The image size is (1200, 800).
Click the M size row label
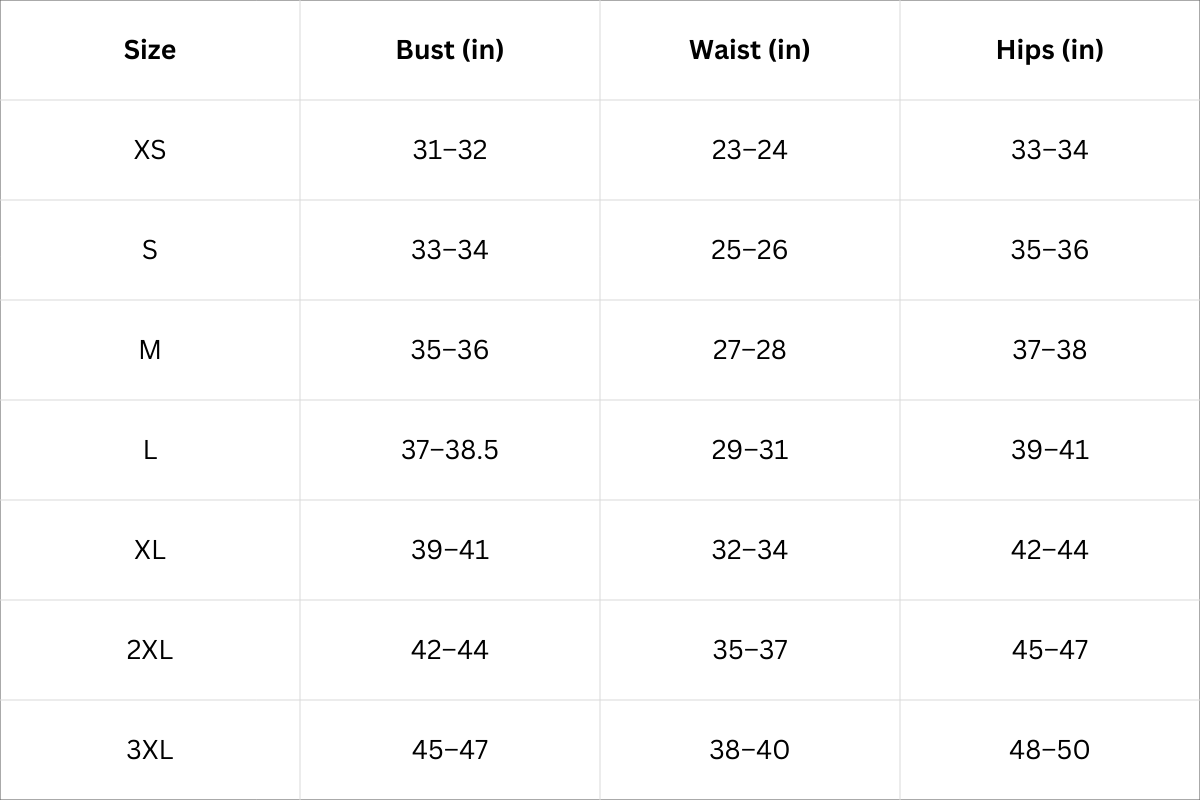tap(150, 350)
